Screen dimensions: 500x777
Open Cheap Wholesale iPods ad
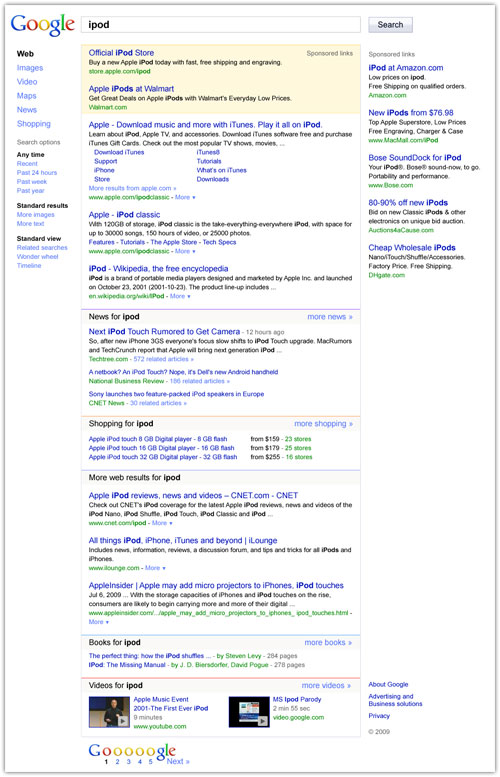[412, 248]
